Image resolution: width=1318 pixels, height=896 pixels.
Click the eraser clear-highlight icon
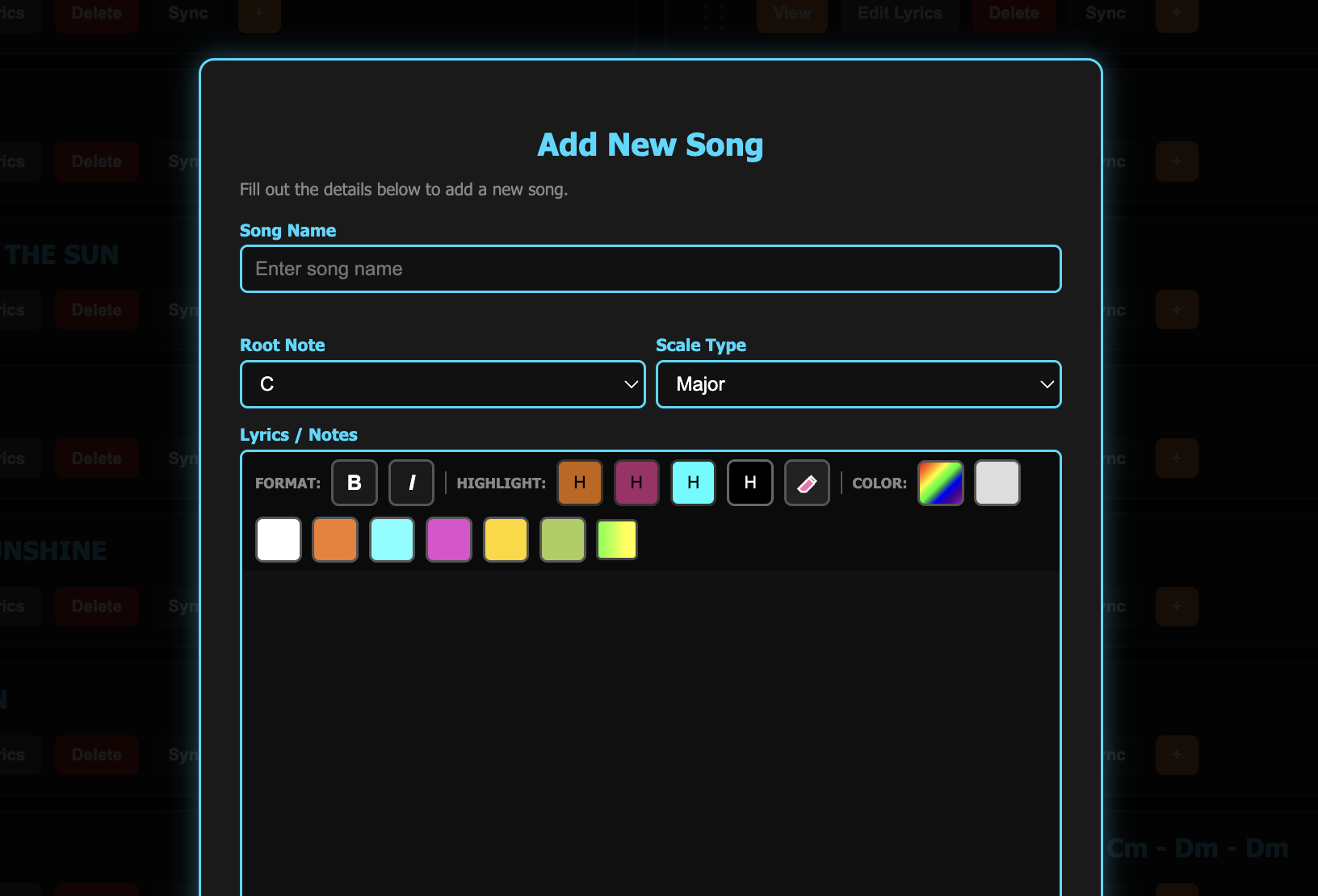tap(807, 483)
